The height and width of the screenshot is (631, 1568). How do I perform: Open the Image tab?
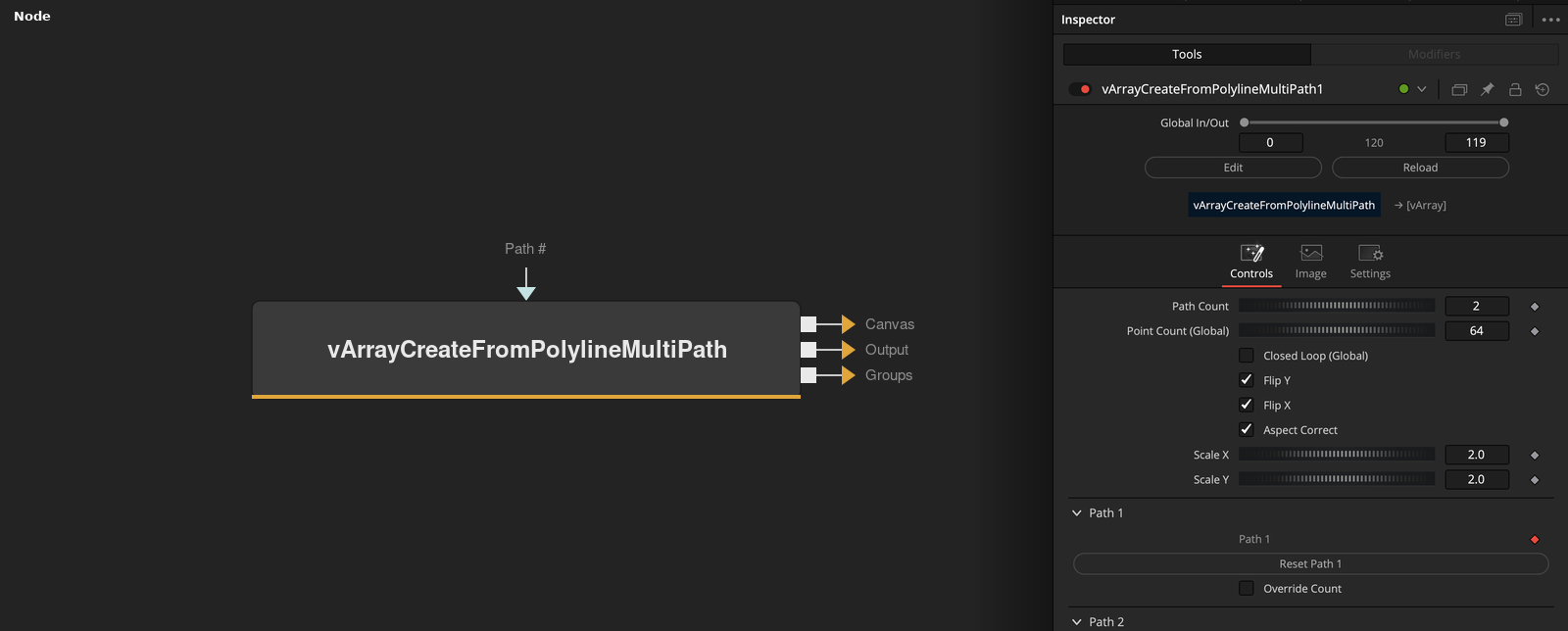pyautogui.click(x=1310, y=263)
